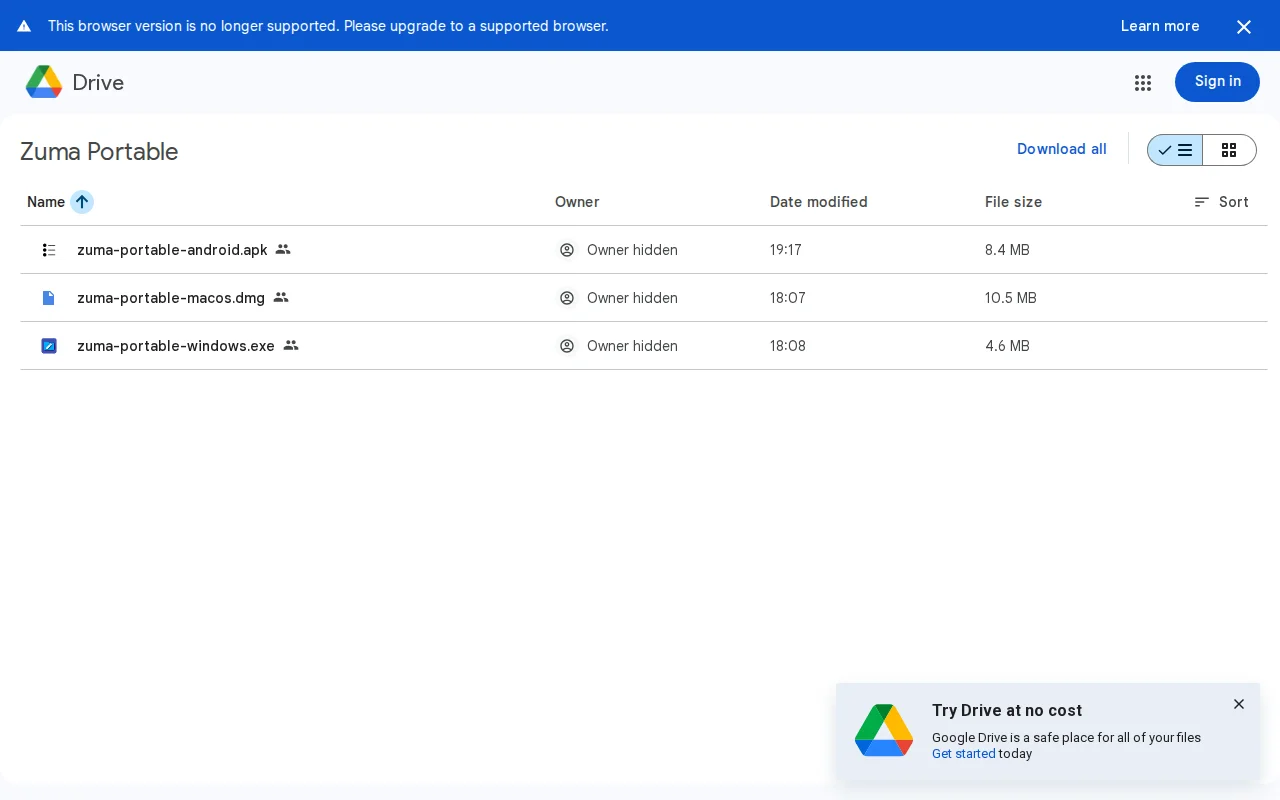Click the 4.6 MB file size
This screenshot has height=800, width=1280.
1007,346
